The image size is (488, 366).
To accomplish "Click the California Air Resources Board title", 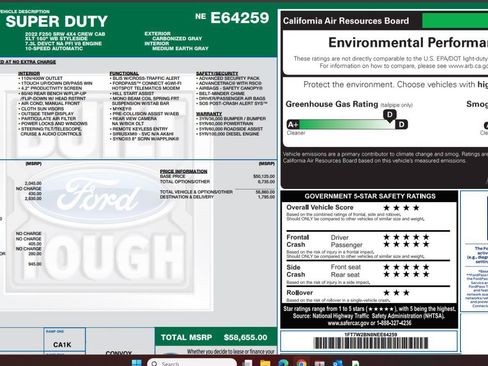I will [x=346, y=21].
